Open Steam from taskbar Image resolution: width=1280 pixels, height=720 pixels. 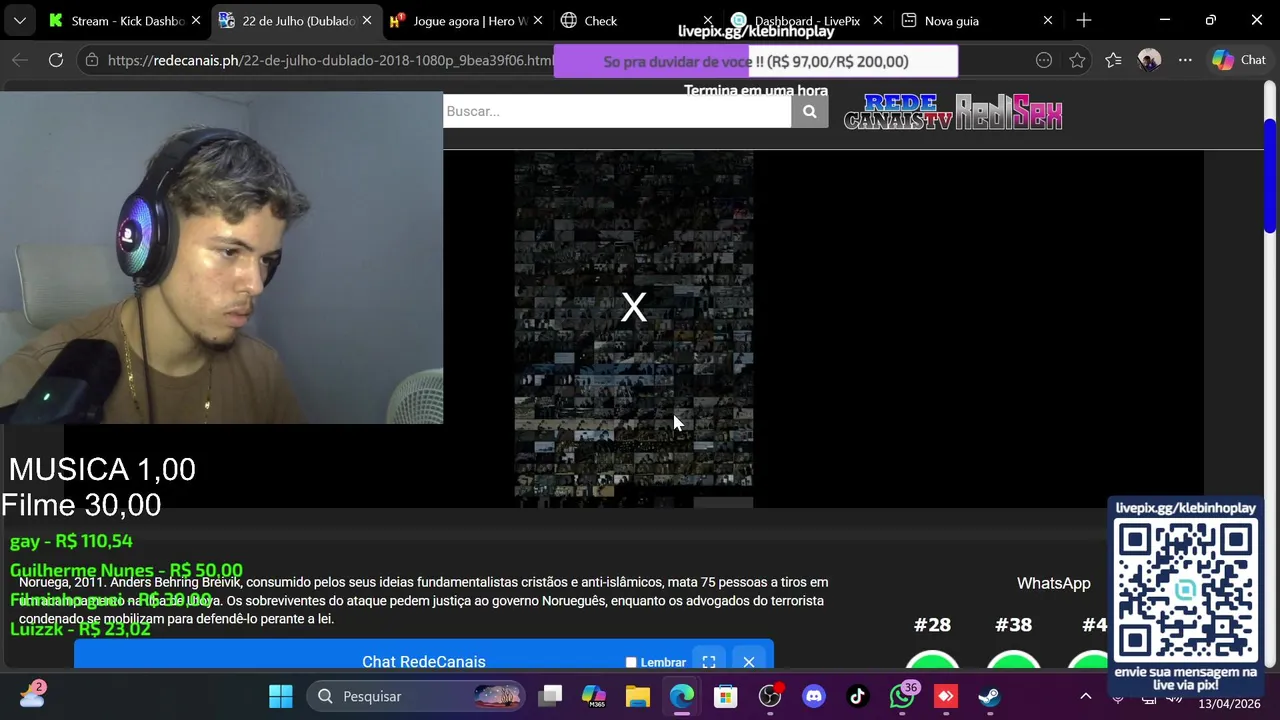tap(990, 696)
